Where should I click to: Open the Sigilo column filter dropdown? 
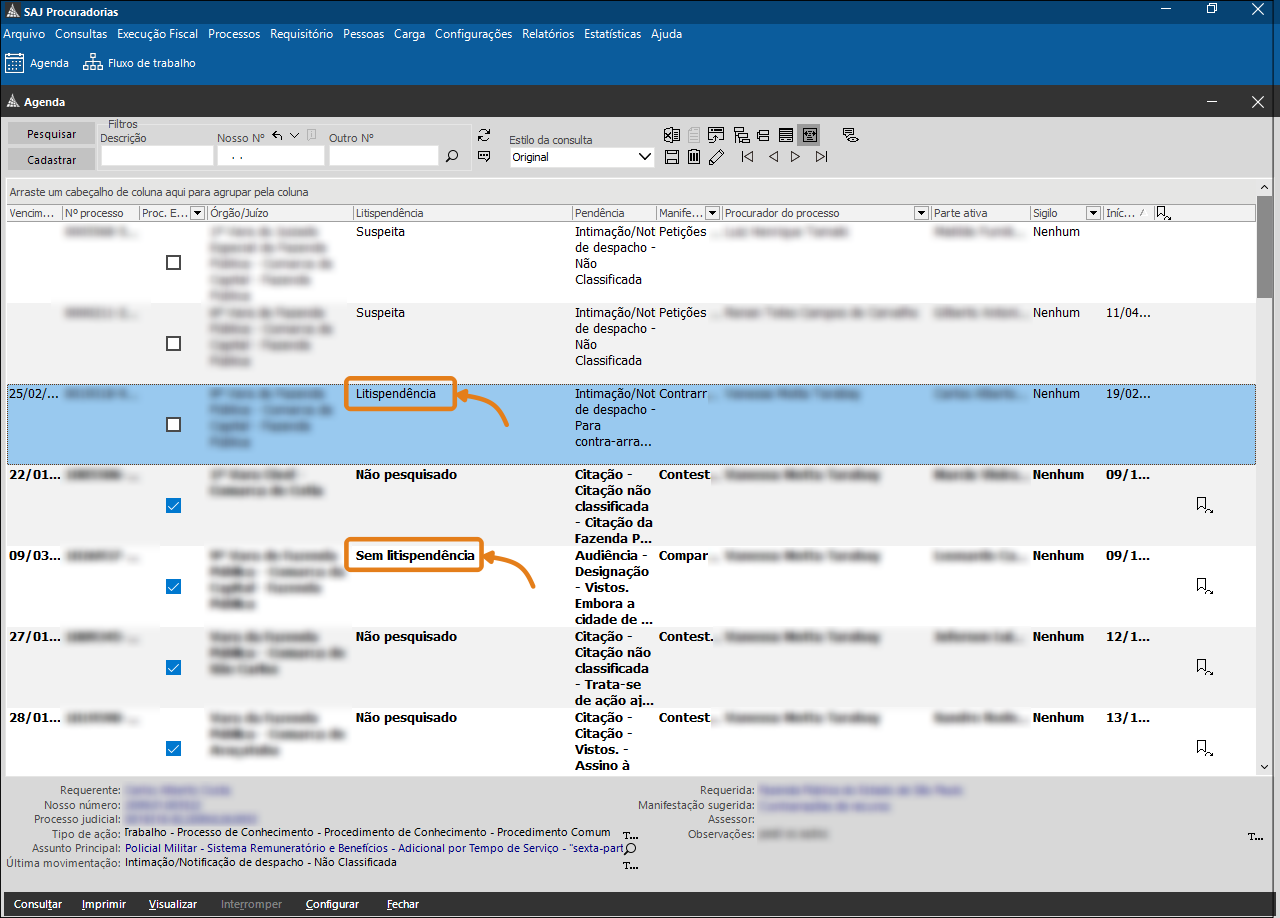pos(1093,213)
